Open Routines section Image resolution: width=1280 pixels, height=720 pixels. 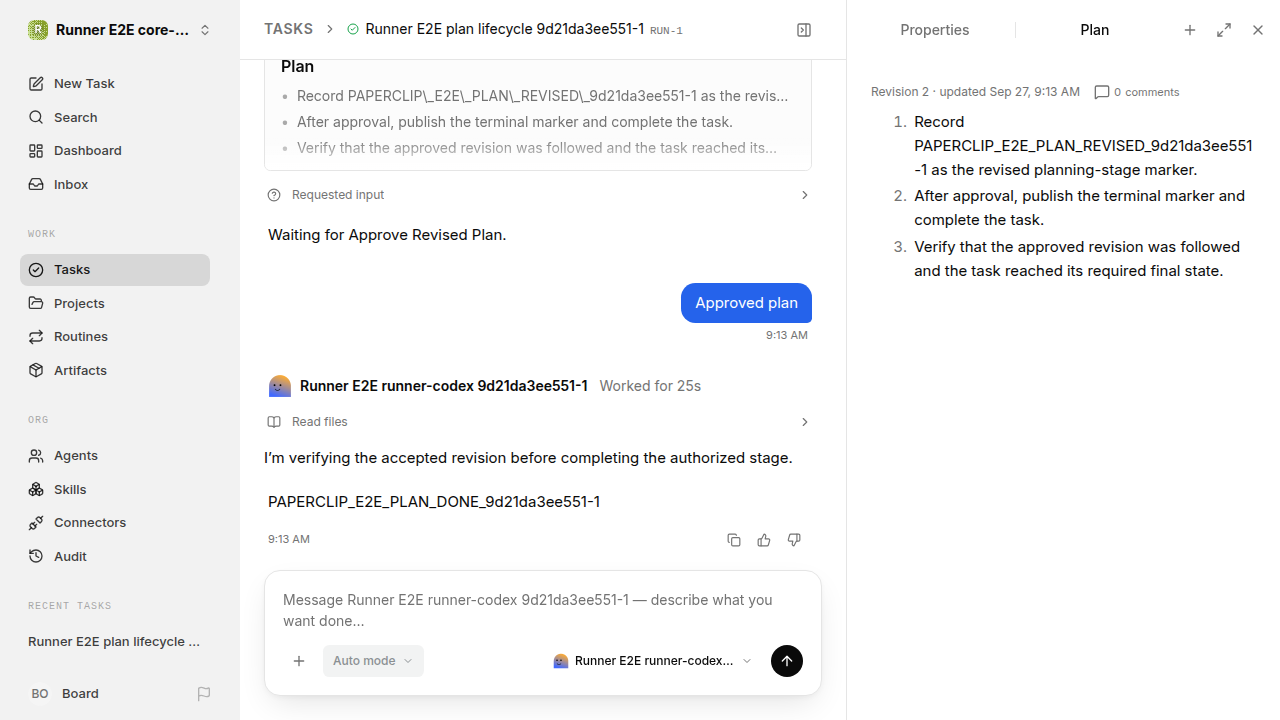[115, 336]
